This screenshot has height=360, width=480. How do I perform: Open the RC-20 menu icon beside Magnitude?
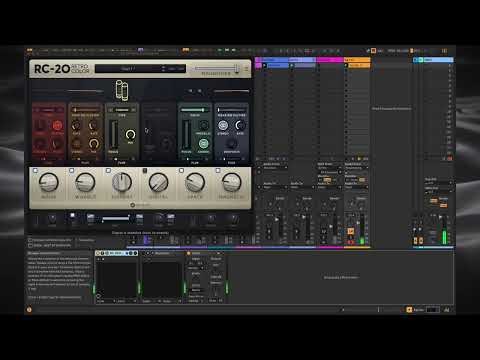246,69
